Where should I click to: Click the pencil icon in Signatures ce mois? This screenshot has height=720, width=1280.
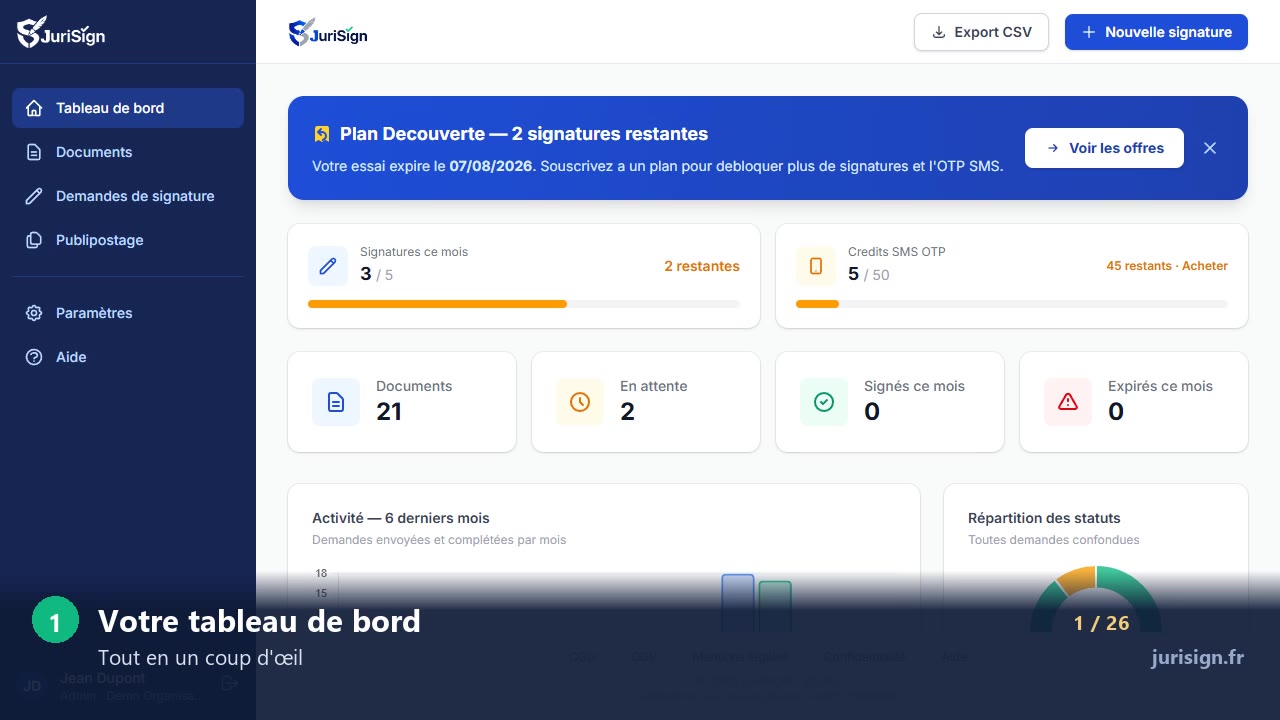328,266
